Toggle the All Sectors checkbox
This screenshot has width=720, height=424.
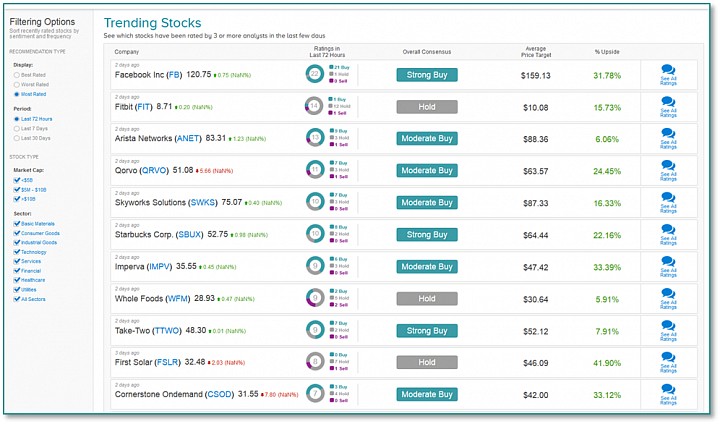(x=17, y=299)
